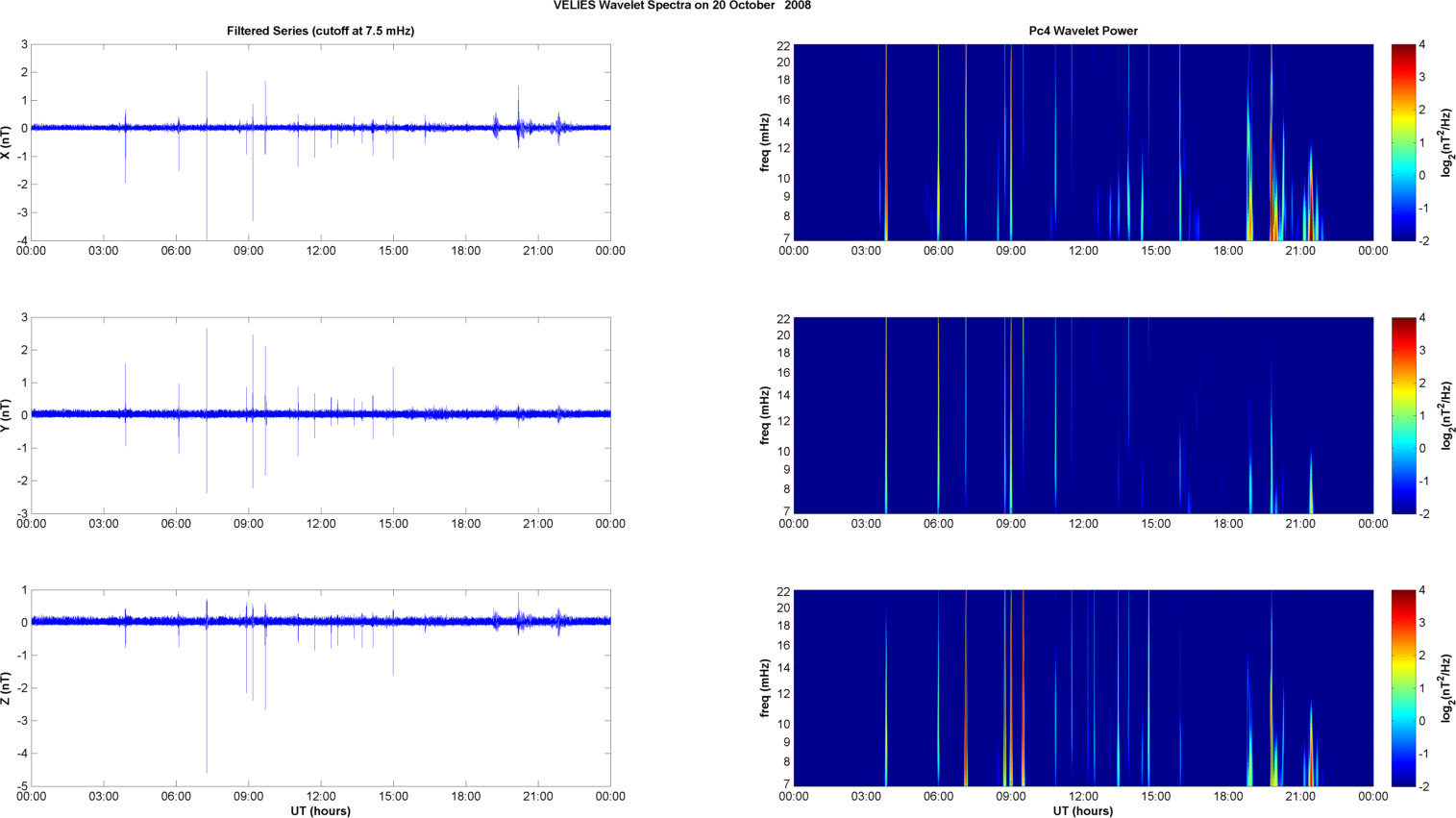Viewport: 1456px width, 818px height.
Task: Select the Filtered Series subplot title
Action: [x=320, y=31]
